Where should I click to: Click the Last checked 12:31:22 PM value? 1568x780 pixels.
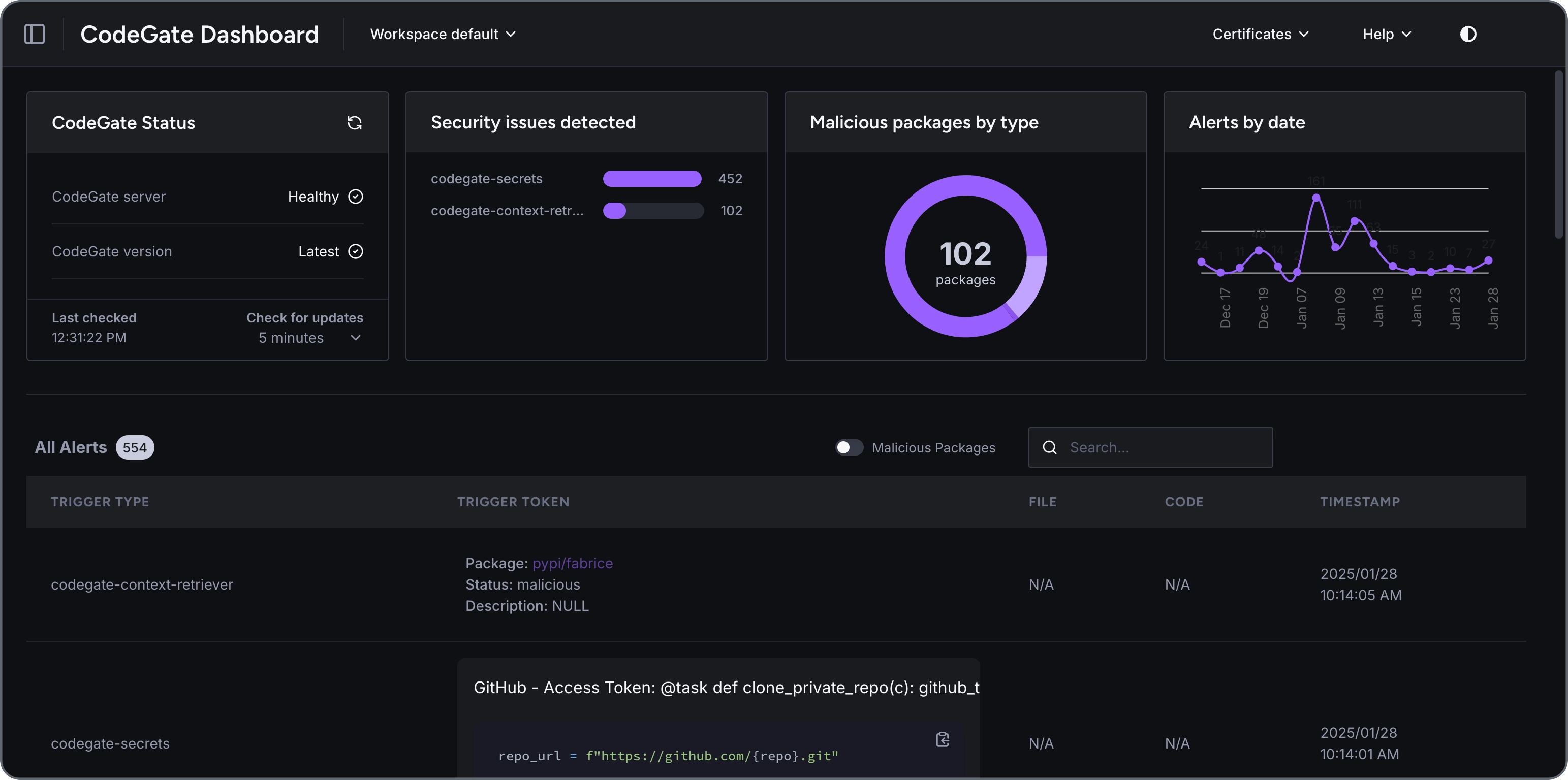89,338
